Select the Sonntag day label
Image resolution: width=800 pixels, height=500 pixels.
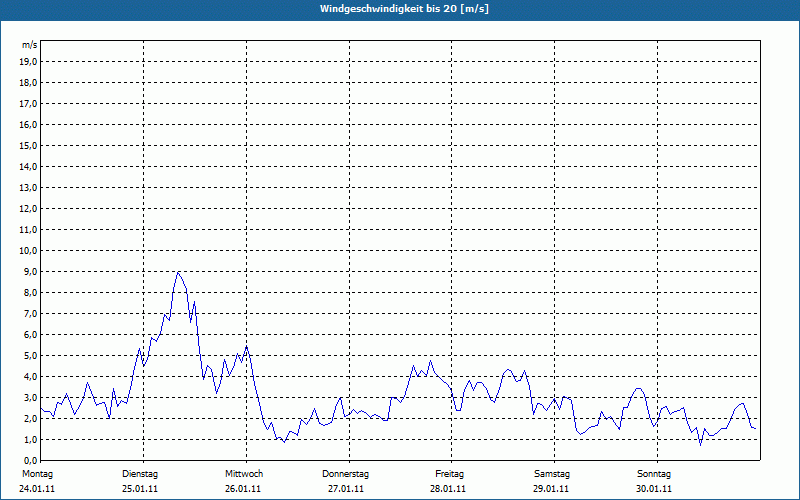[x=654, y=474]
